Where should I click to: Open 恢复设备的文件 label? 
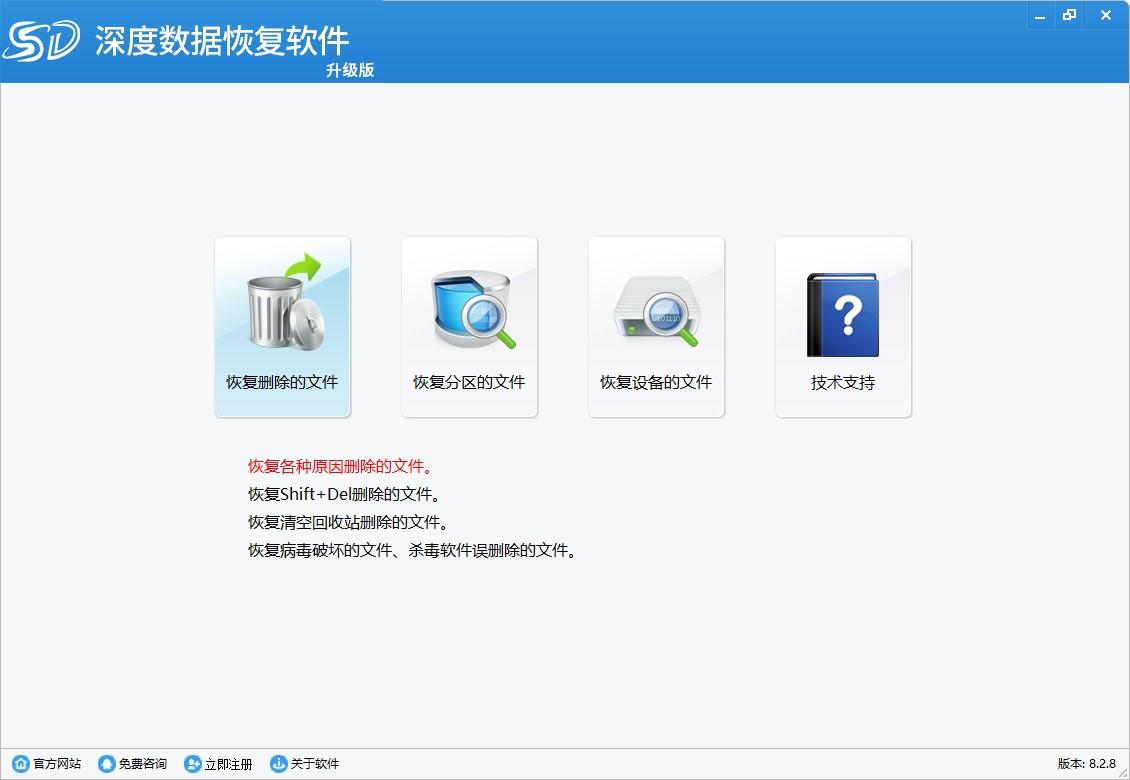tap(656, 382)
